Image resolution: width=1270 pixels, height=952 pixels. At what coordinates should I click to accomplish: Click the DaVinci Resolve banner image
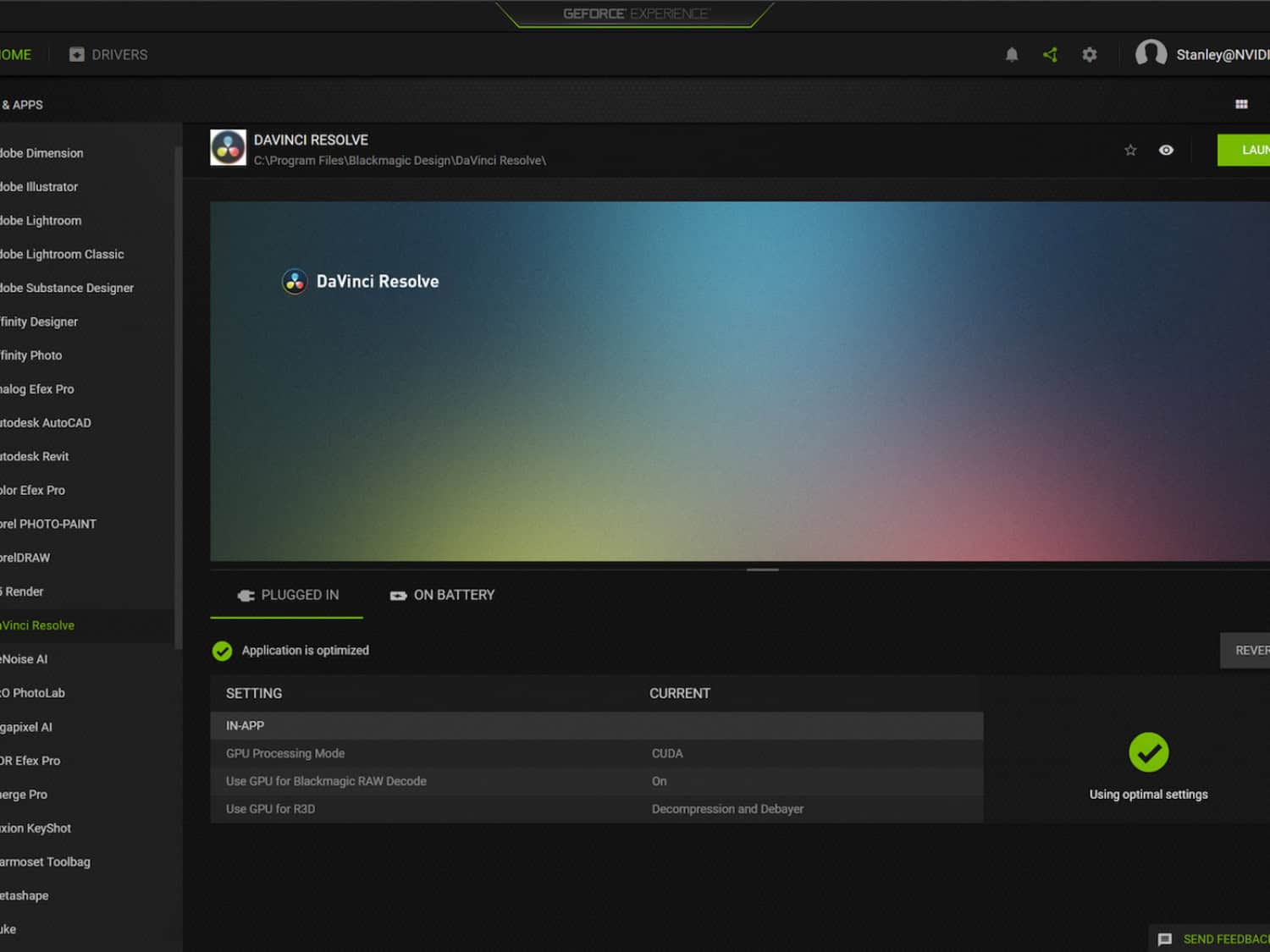[740, 381]
